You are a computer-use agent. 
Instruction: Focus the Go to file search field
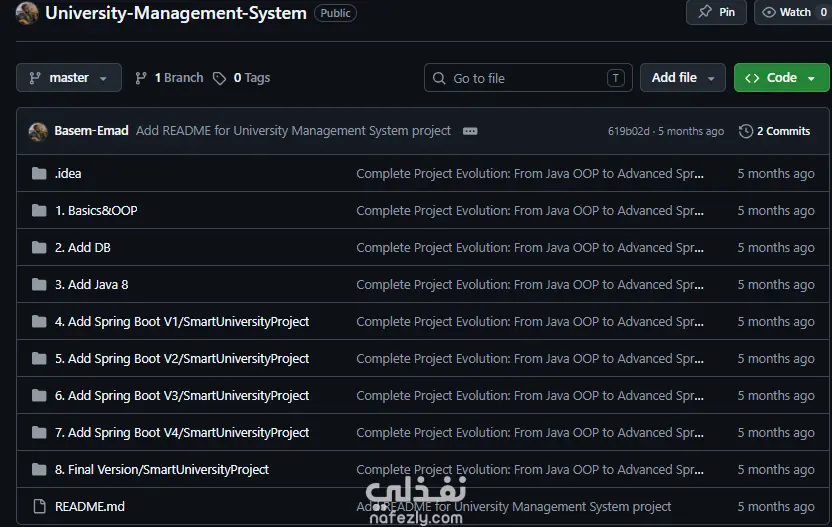[528, 78]
